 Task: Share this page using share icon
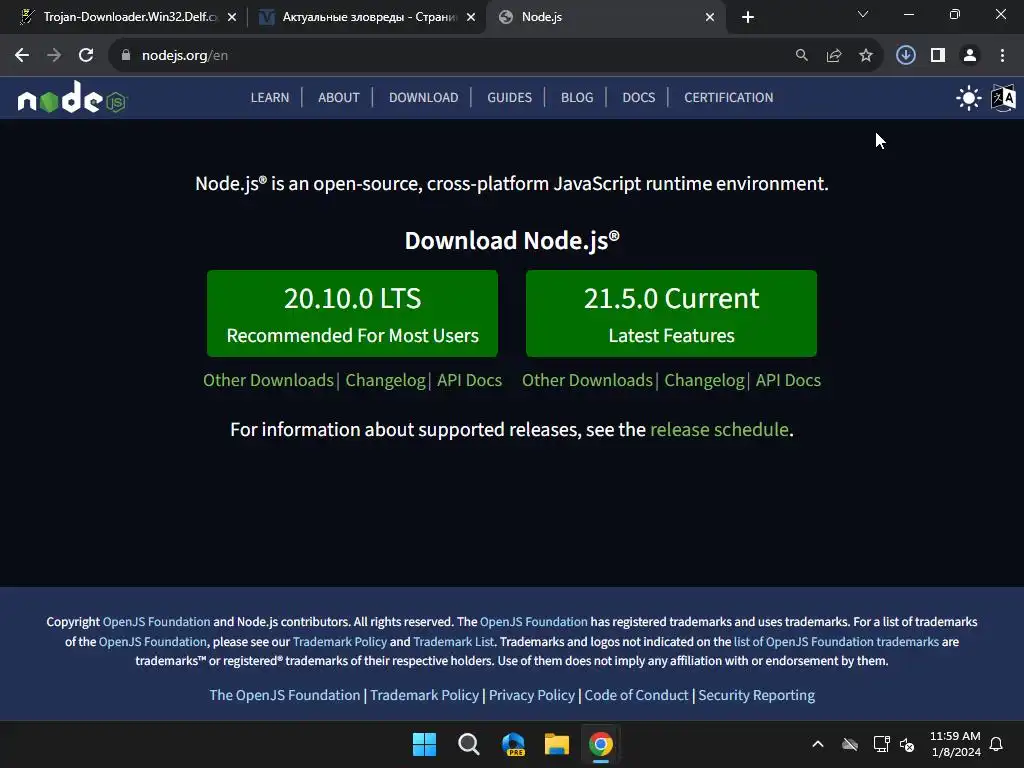click(833, 56)
